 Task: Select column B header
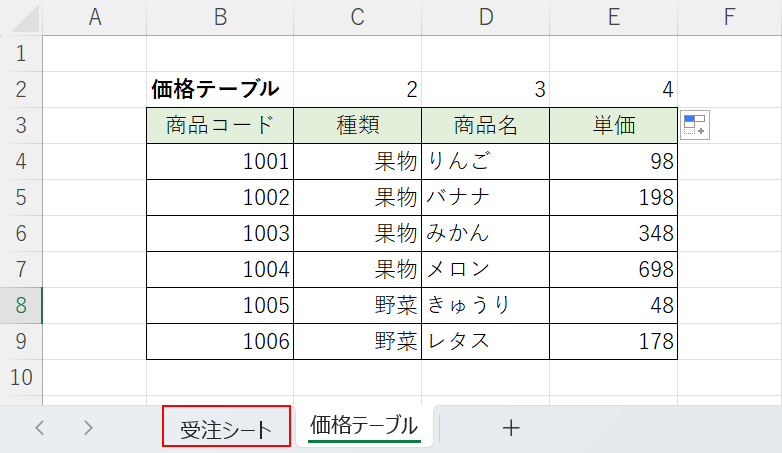point(219,16)
